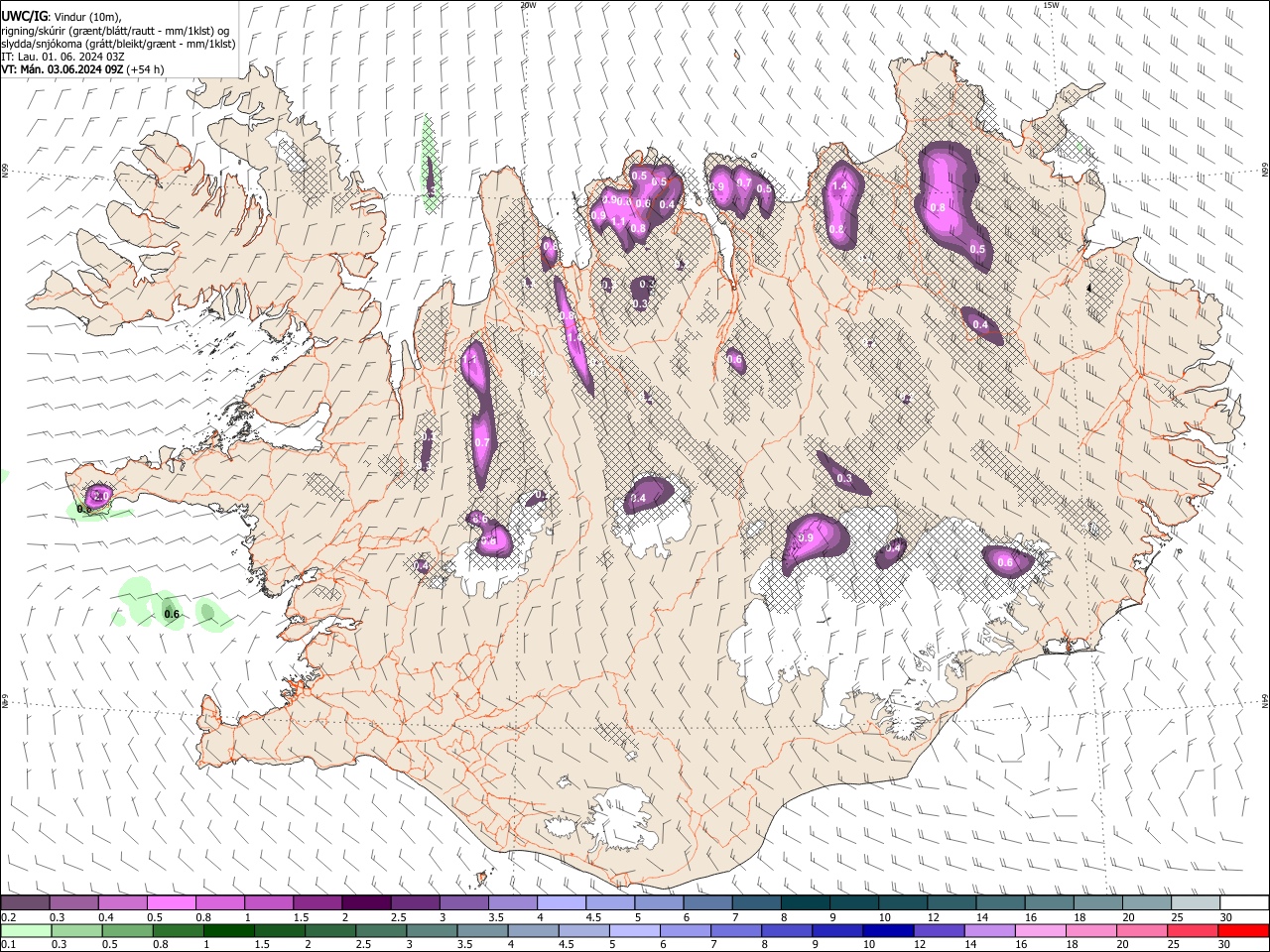Click the '4.5' label in upper legend
Screen dimensions: 1270x952
pos(593,917)
